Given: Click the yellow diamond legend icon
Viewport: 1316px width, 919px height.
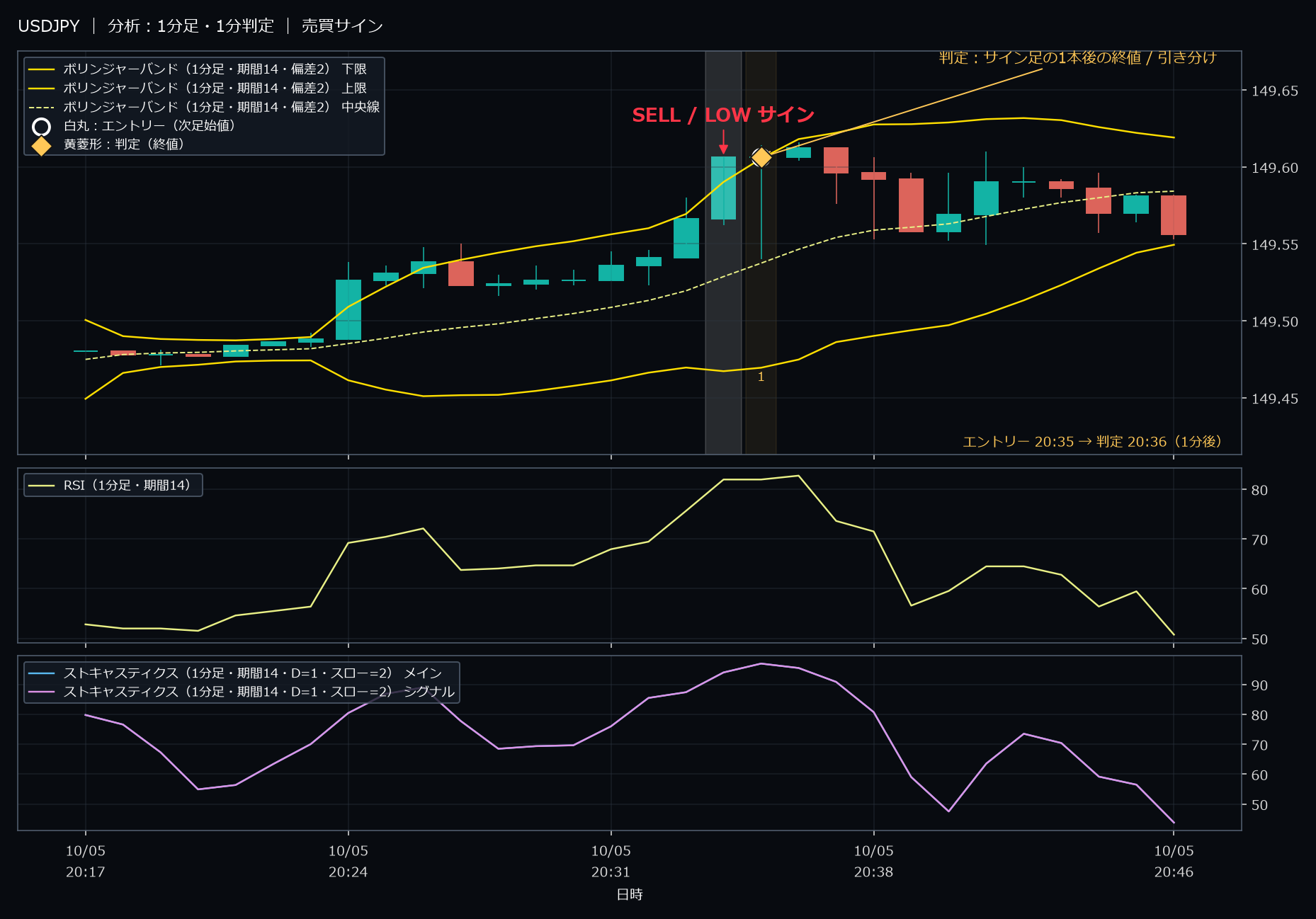Looking at the screenshot, I should pos(42,146).
